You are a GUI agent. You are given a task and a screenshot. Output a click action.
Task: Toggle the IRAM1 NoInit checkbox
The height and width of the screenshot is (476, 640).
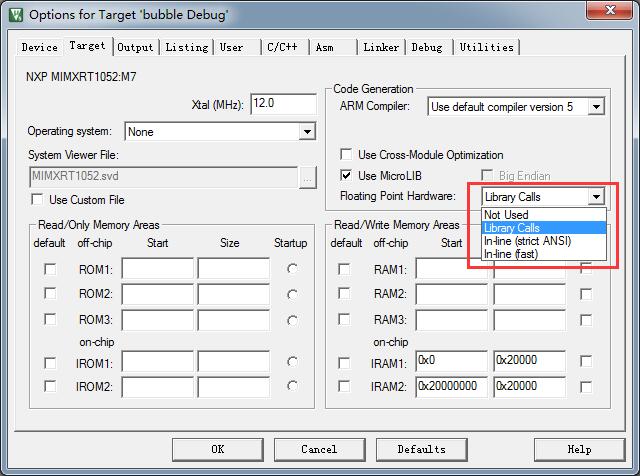(x=586, y=361)
